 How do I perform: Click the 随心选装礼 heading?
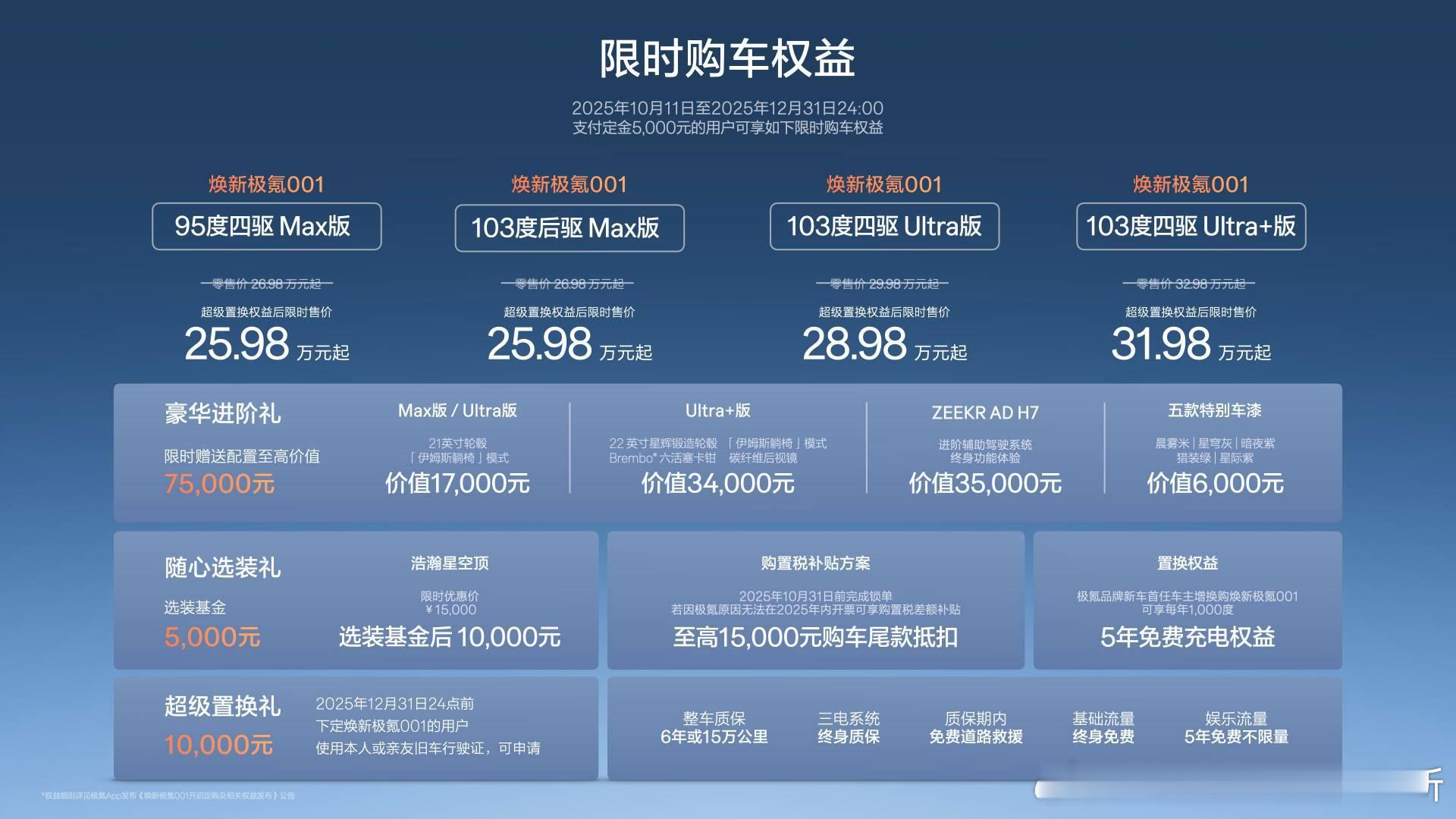click(x=222, y=567)
